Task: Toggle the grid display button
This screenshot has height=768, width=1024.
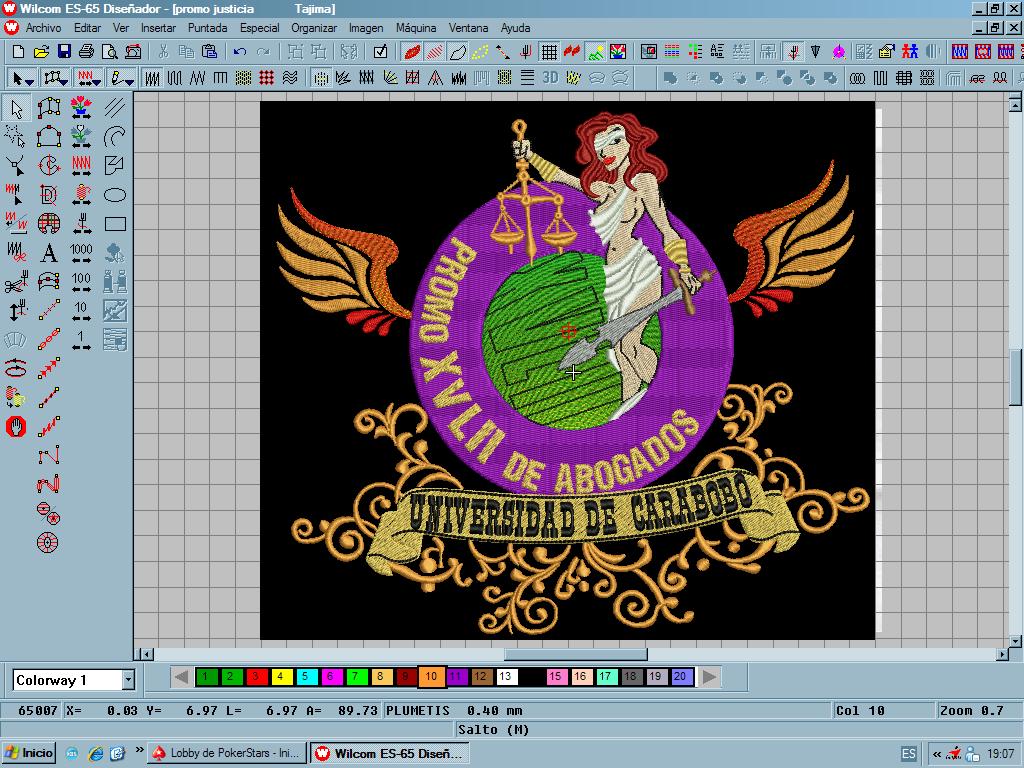Action: coord(549,52)
